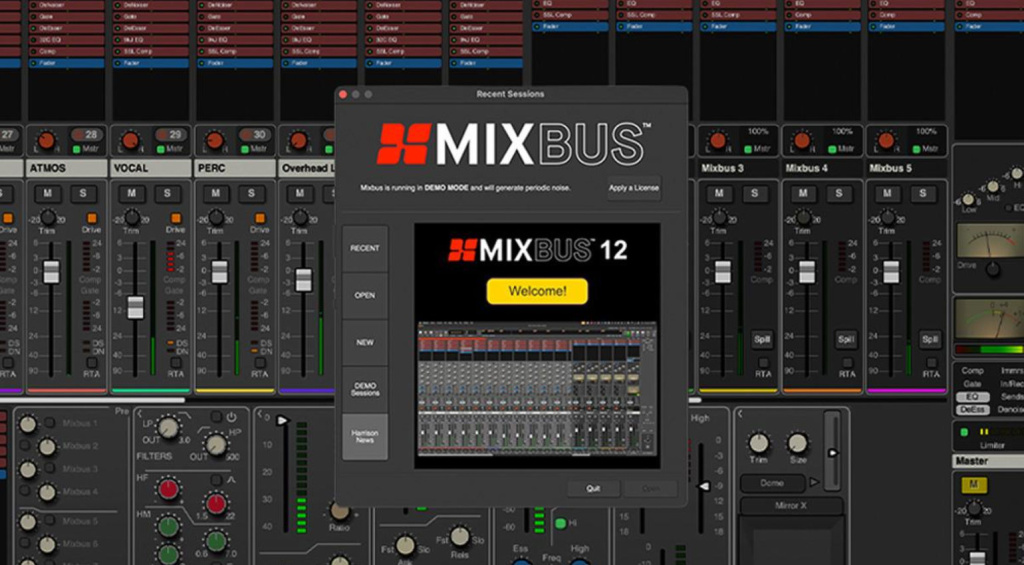
Task: Click the Quit button
Action: pyautogui.click(x=593, y=489)
